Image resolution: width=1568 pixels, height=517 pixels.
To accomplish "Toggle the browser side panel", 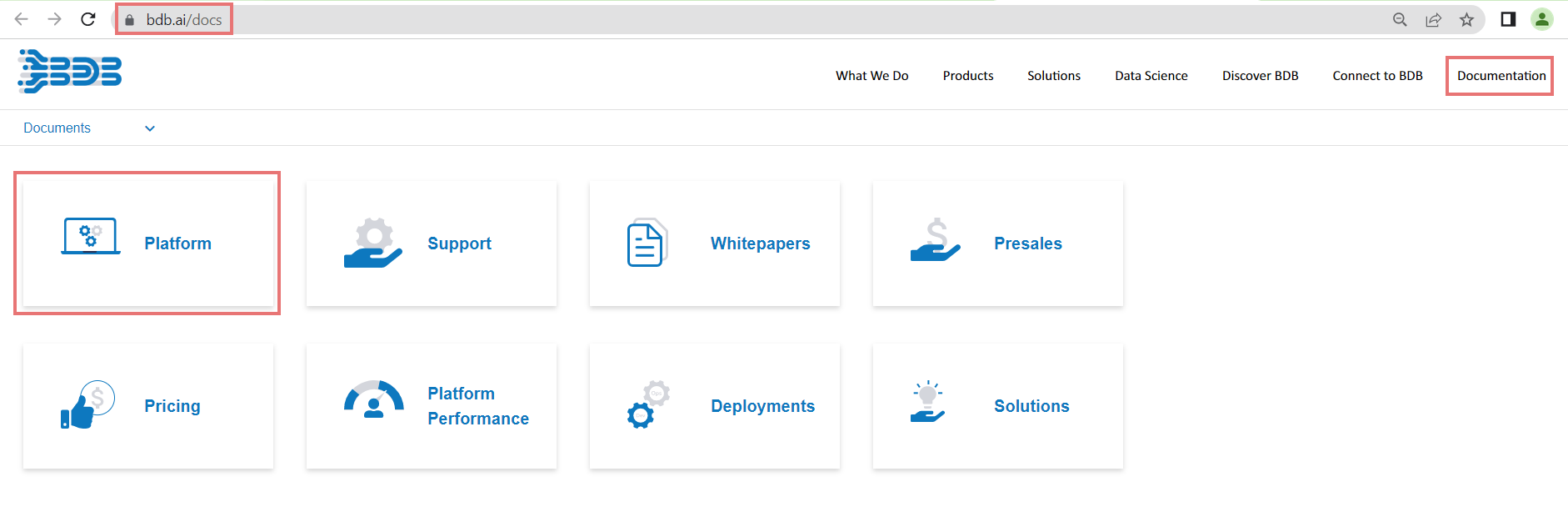I will pos(1508,20).
